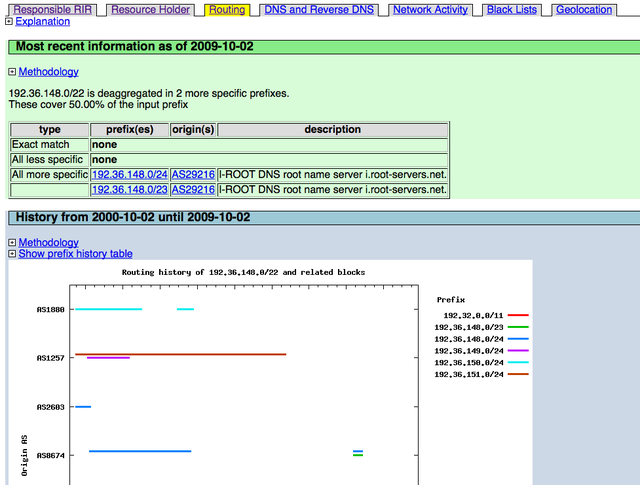Select the Routing tab

tap(227, 10)
